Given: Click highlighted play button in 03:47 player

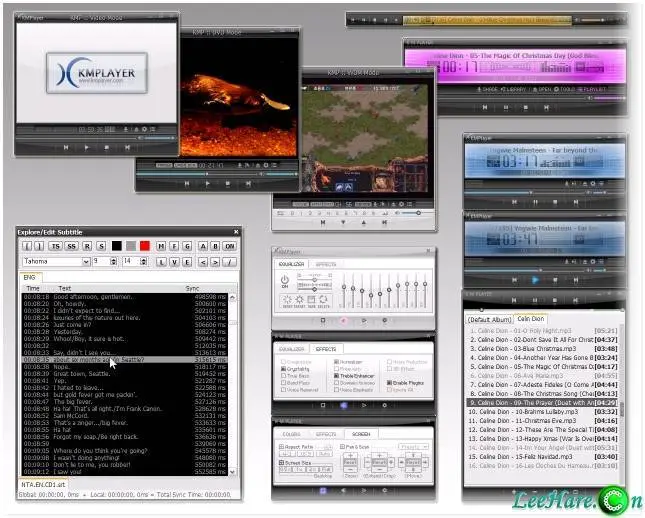Looking at the screenshot, I should [535, 280].
